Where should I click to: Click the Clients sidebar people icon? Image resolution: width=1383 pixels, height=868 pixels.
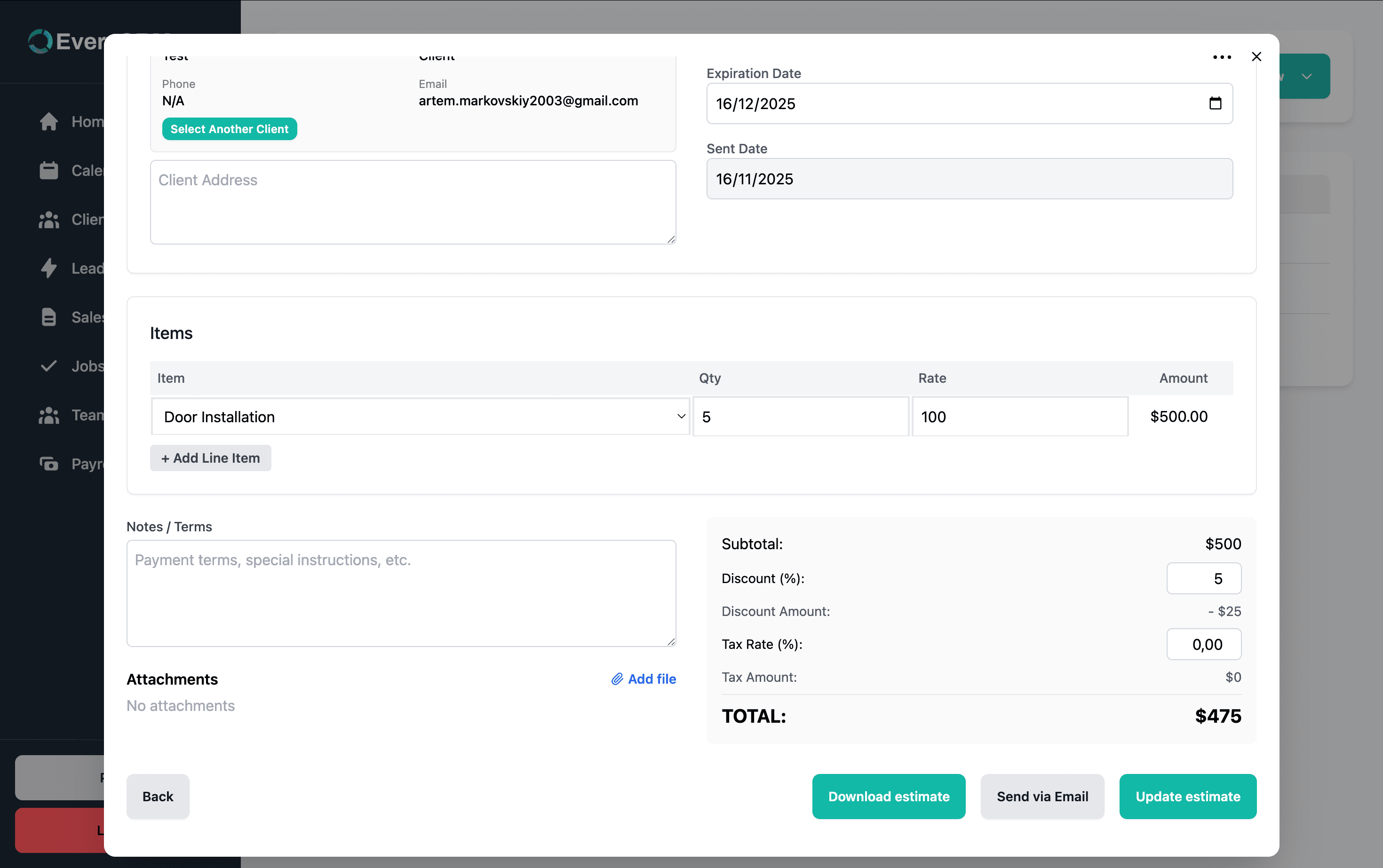(49, 219)
